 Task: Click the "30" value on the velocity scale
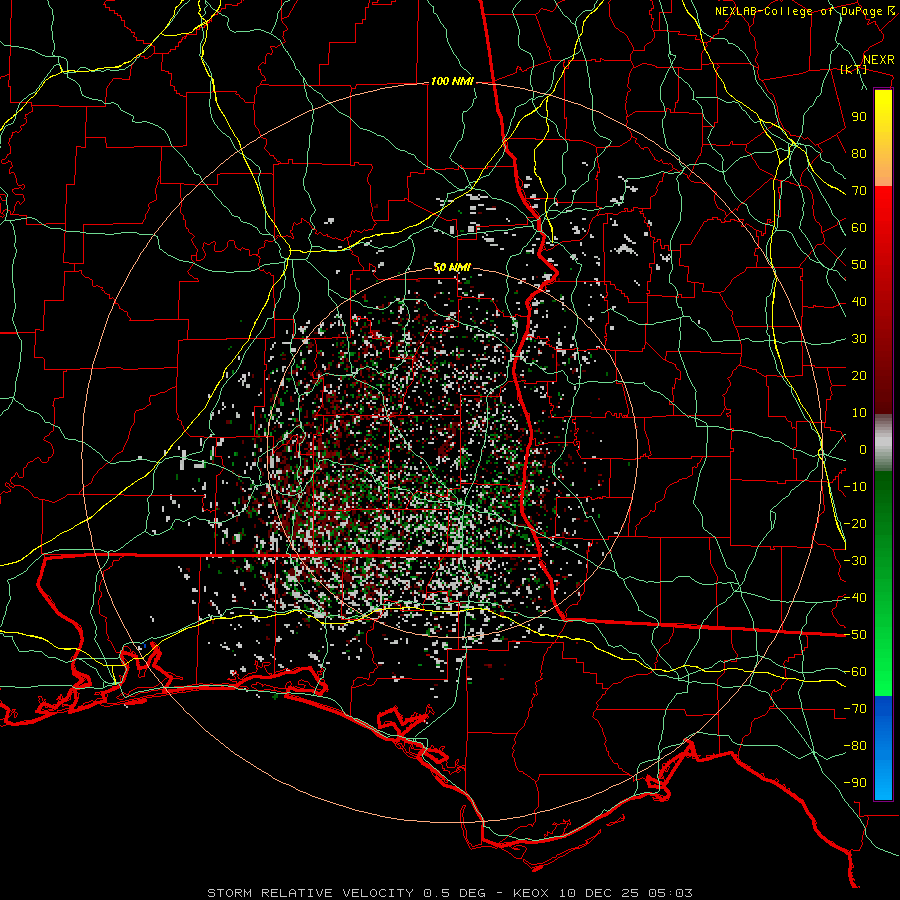point(859,339)
